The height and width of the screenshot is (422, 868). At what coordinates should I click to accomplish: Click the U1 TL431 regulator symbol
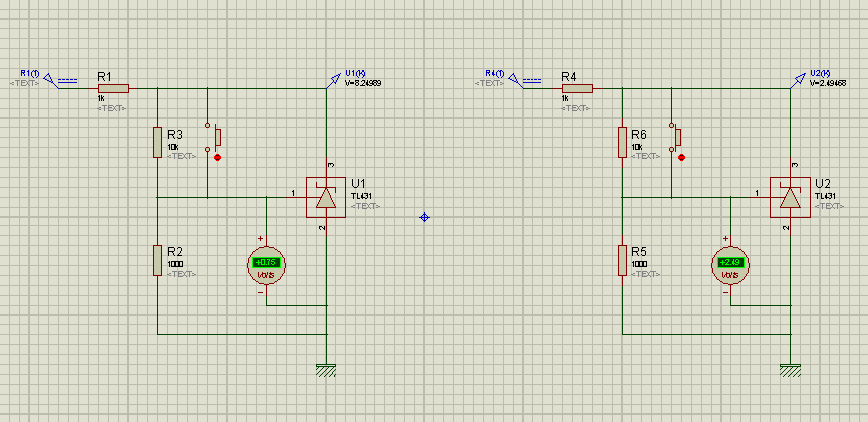coord(326,197)
